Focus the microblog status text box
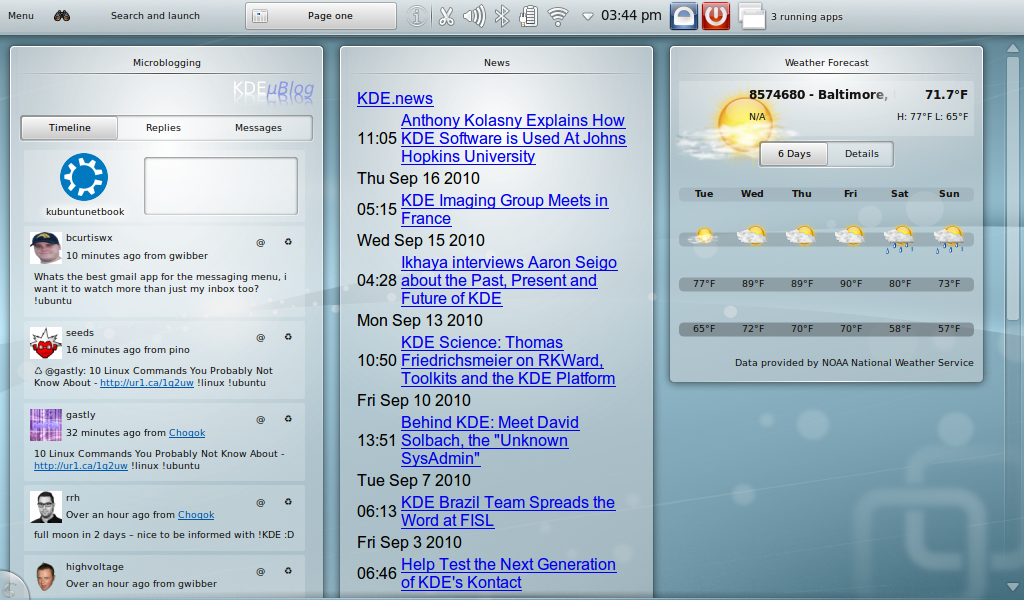Viewport: 1024px width, 600px height. pyautogui.click(x=221, y=185)
